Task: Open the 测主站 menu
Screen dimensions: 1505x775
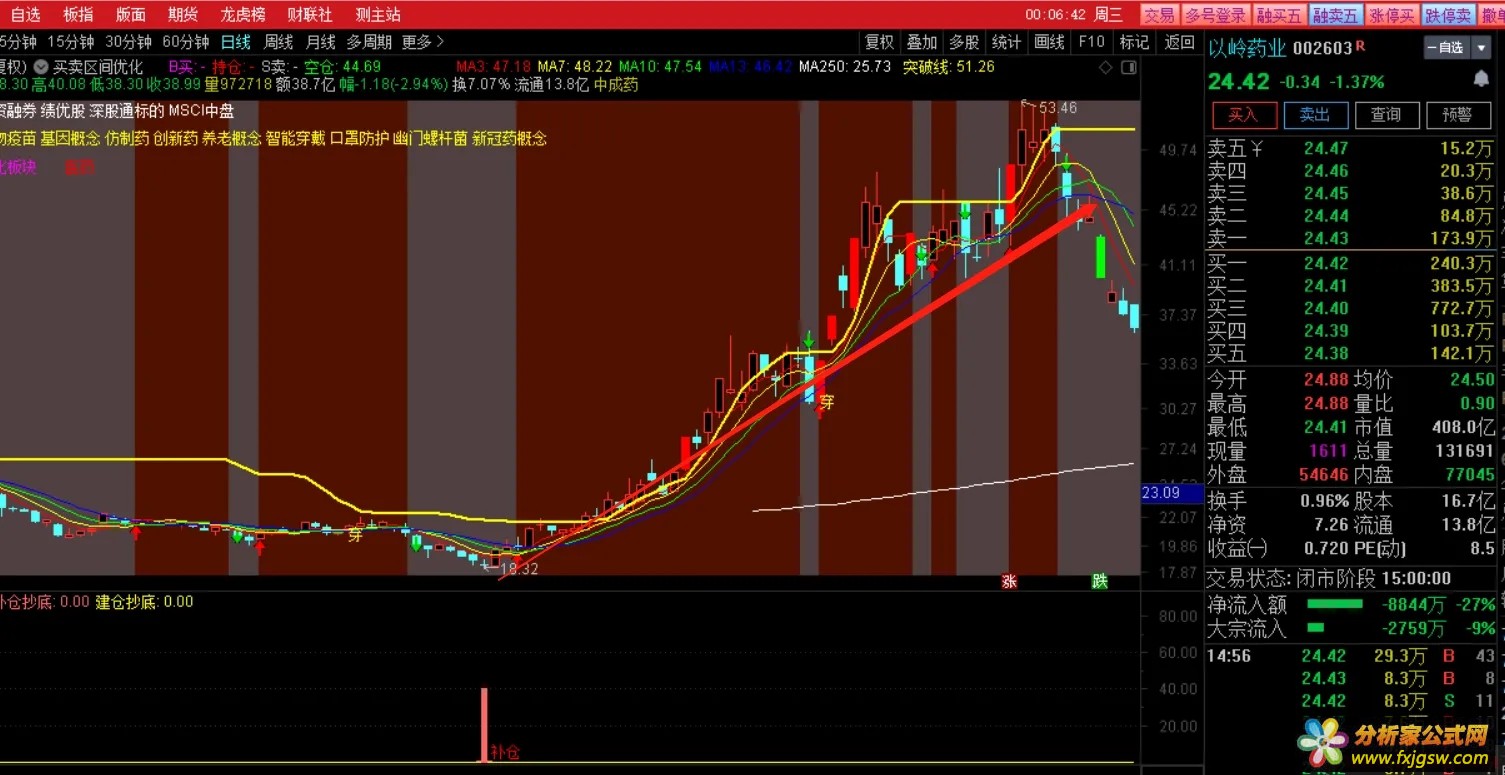Action: pos(378,14)
